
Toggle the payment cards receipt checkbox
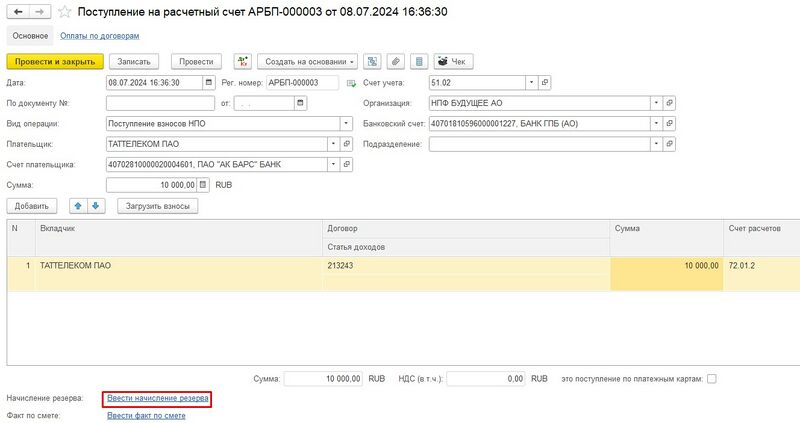click(712, 379)
